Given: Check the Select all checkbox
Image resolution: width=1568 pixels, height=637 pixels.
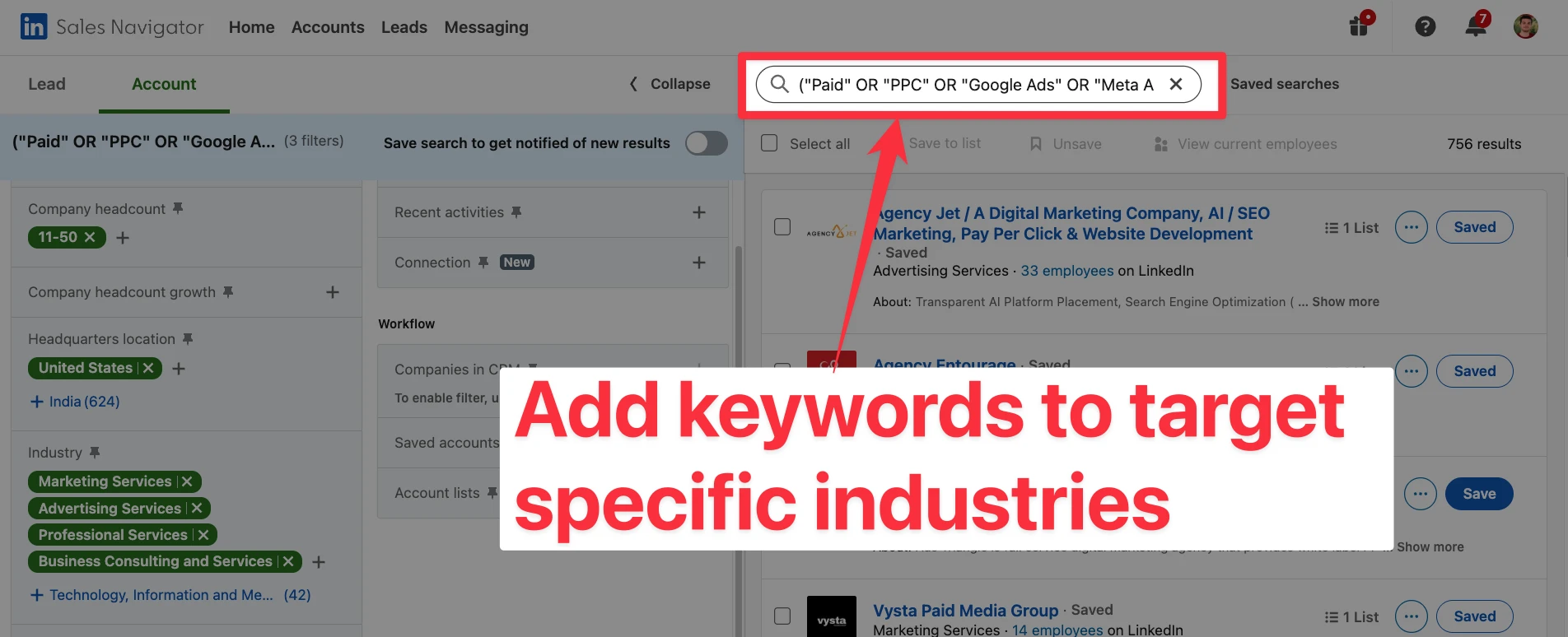Looking at the screenshot, I should (769, 143).
